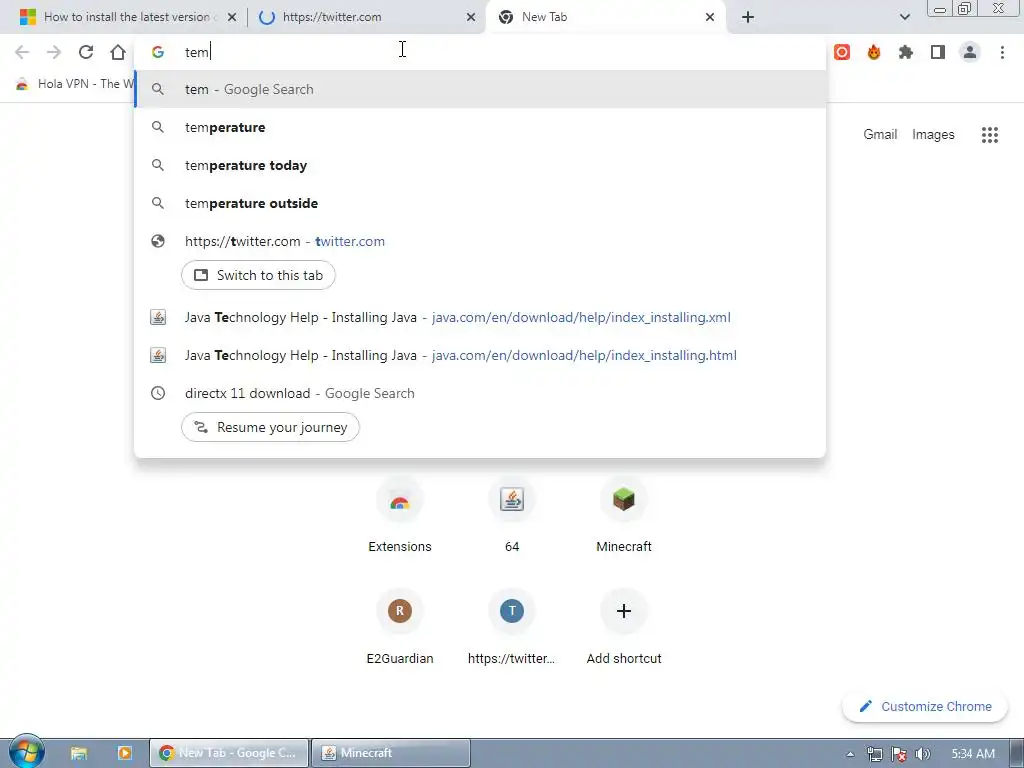Select the New Tab tab
Image resolution: width=1024 pixels, height=768 pixels.
tap(605, 17)
